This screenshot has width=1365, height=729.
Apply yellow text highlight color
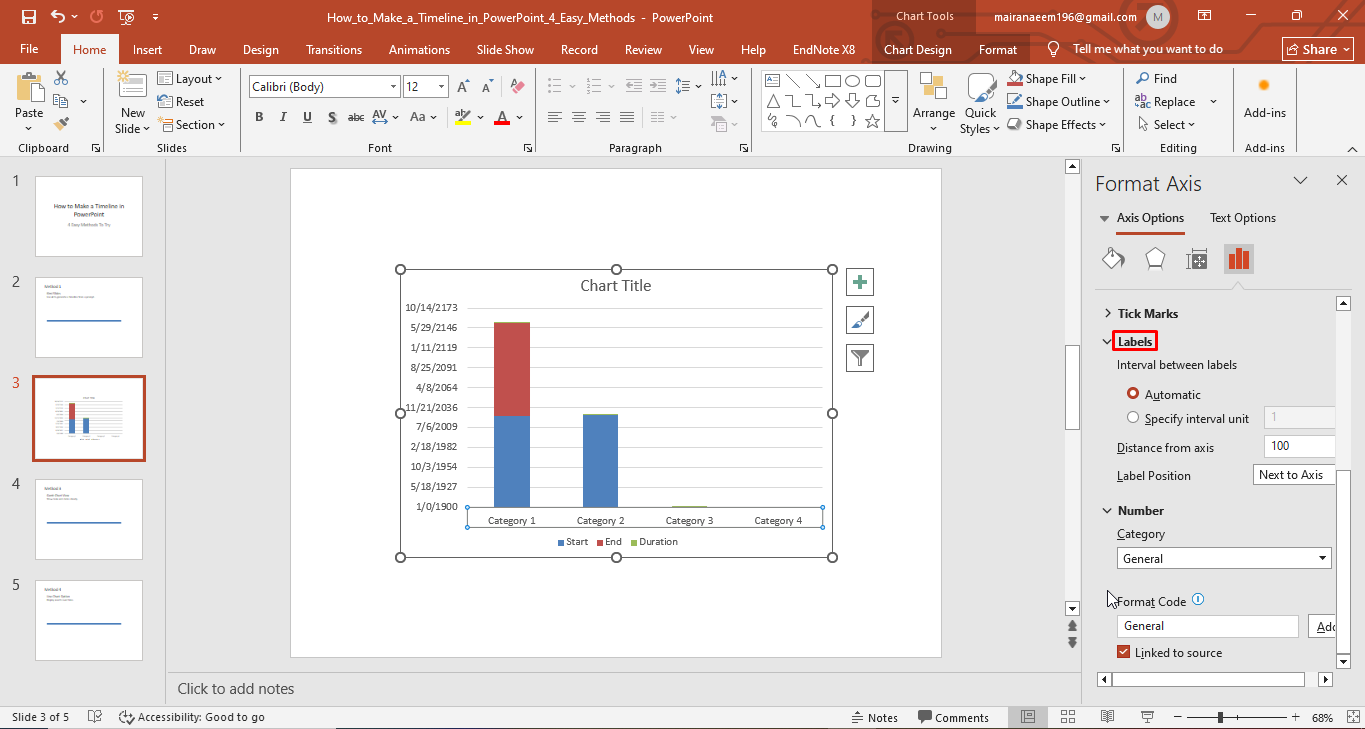tap(462, 117)
